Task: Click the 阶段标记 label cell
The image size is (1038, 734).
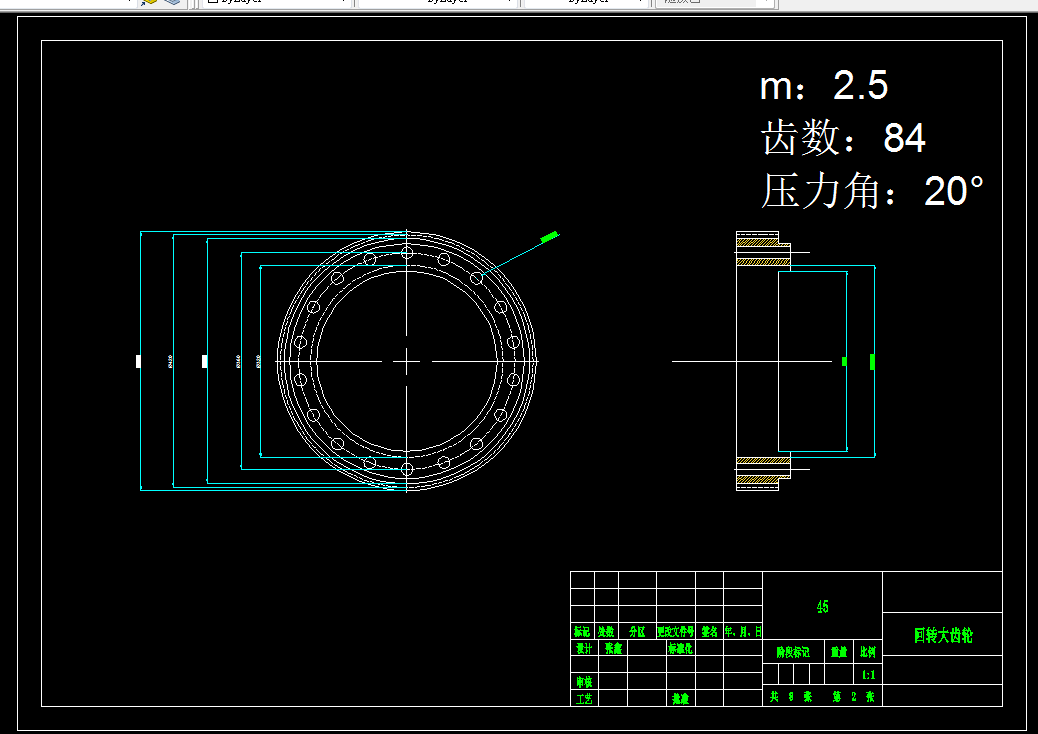Action: 793,652
